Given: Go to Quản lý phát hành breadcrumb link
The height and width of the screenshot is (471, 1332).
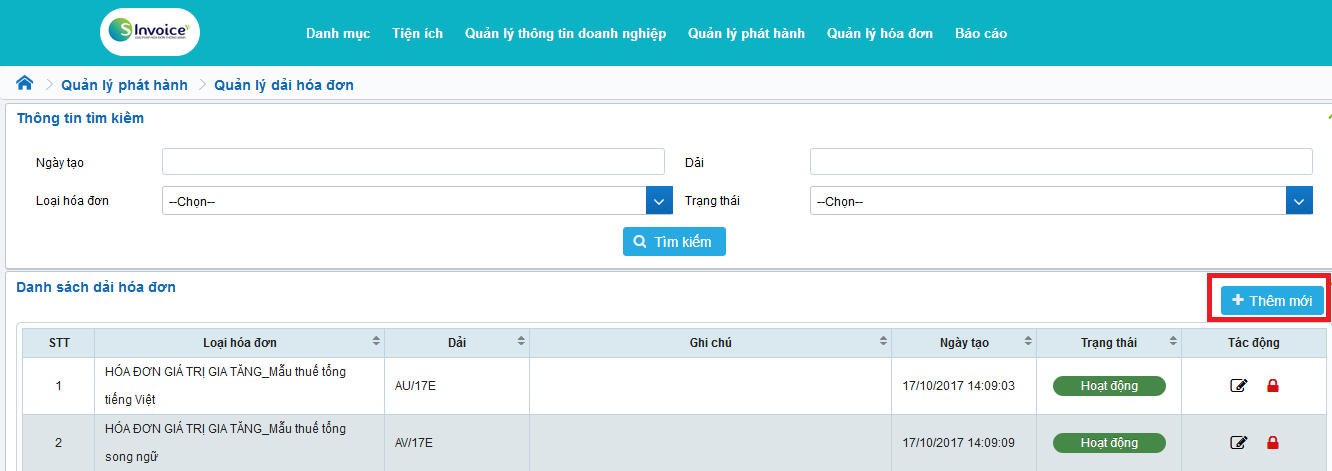Looking at the screenshot, I should (124, 85).
